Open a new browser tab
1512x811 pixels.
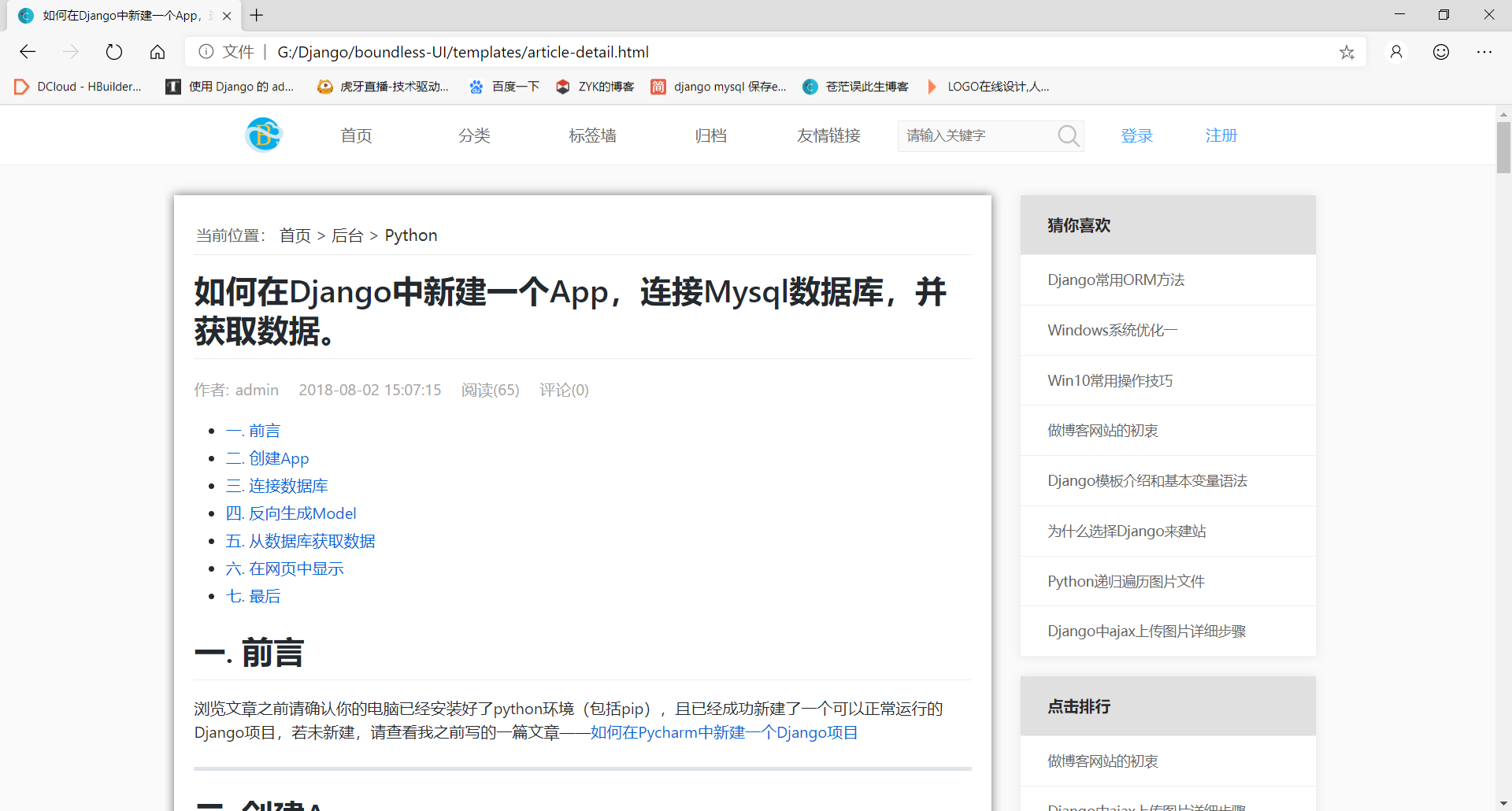tap(257, 15)
